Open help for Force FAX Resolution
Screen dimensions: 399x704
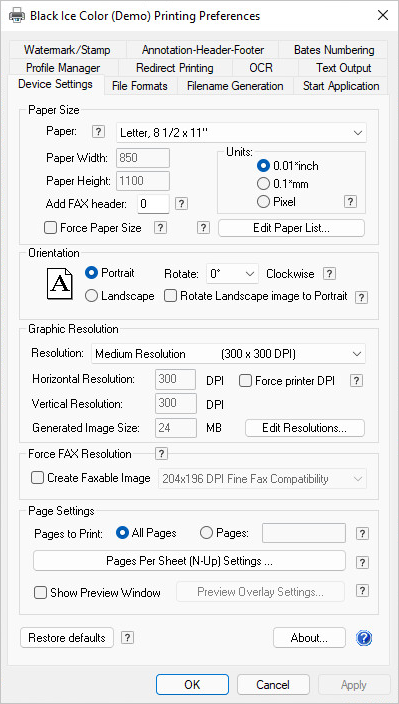(x=161, y=454)
